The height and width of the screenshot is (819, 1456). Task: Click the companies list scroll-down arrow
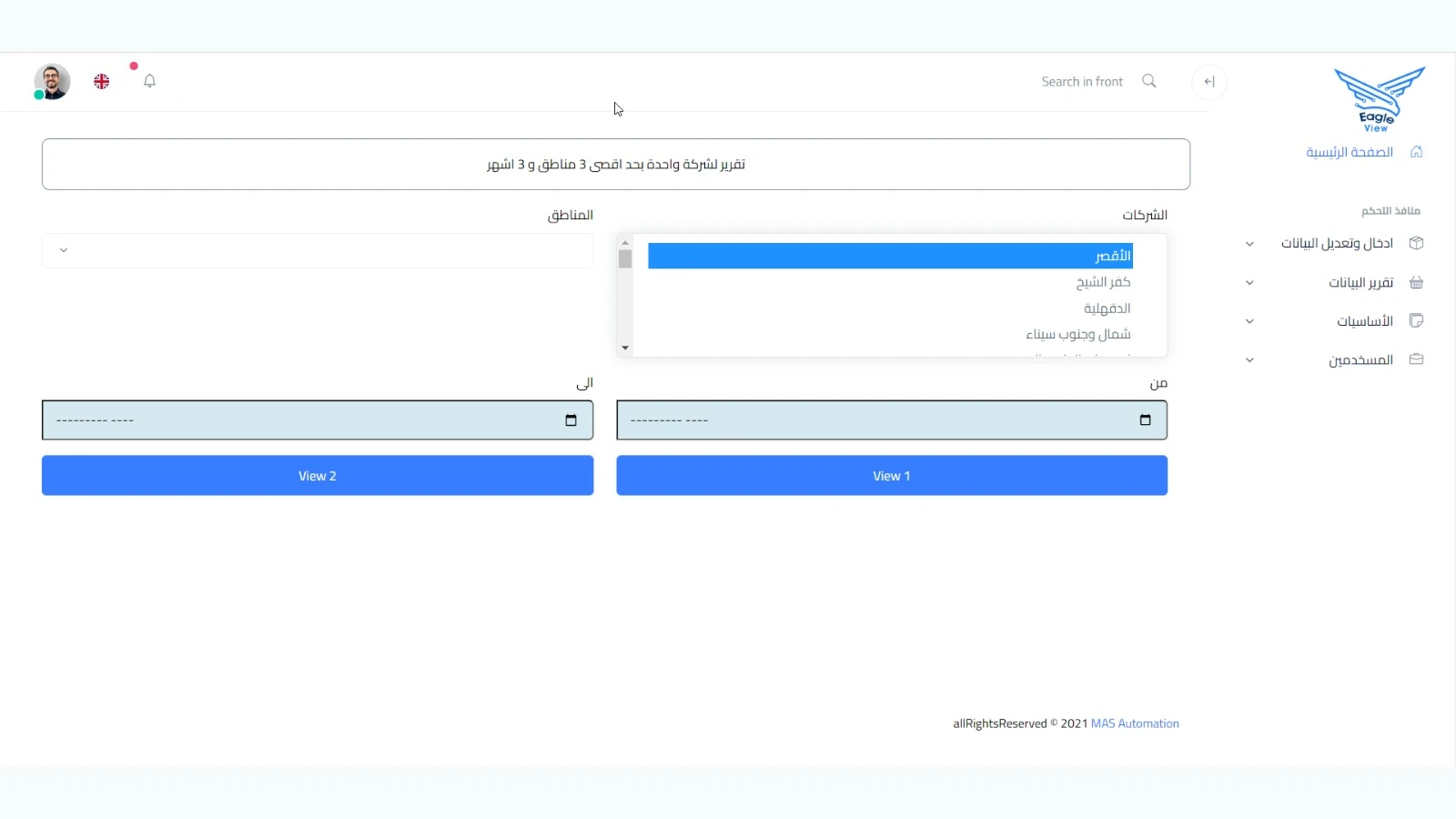[x=625, y=348]
